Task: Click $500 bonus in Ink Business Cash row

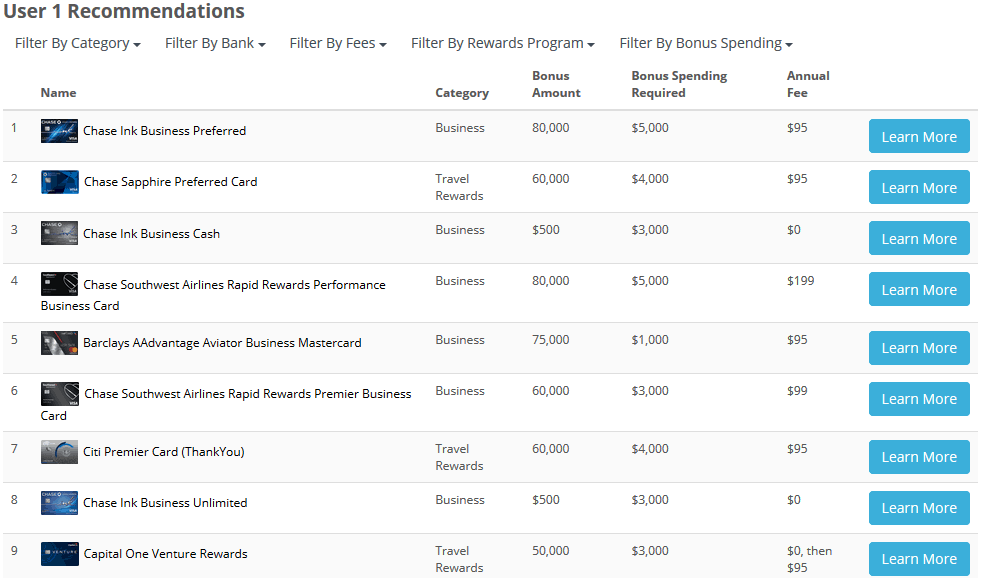Action: (545, 229)
